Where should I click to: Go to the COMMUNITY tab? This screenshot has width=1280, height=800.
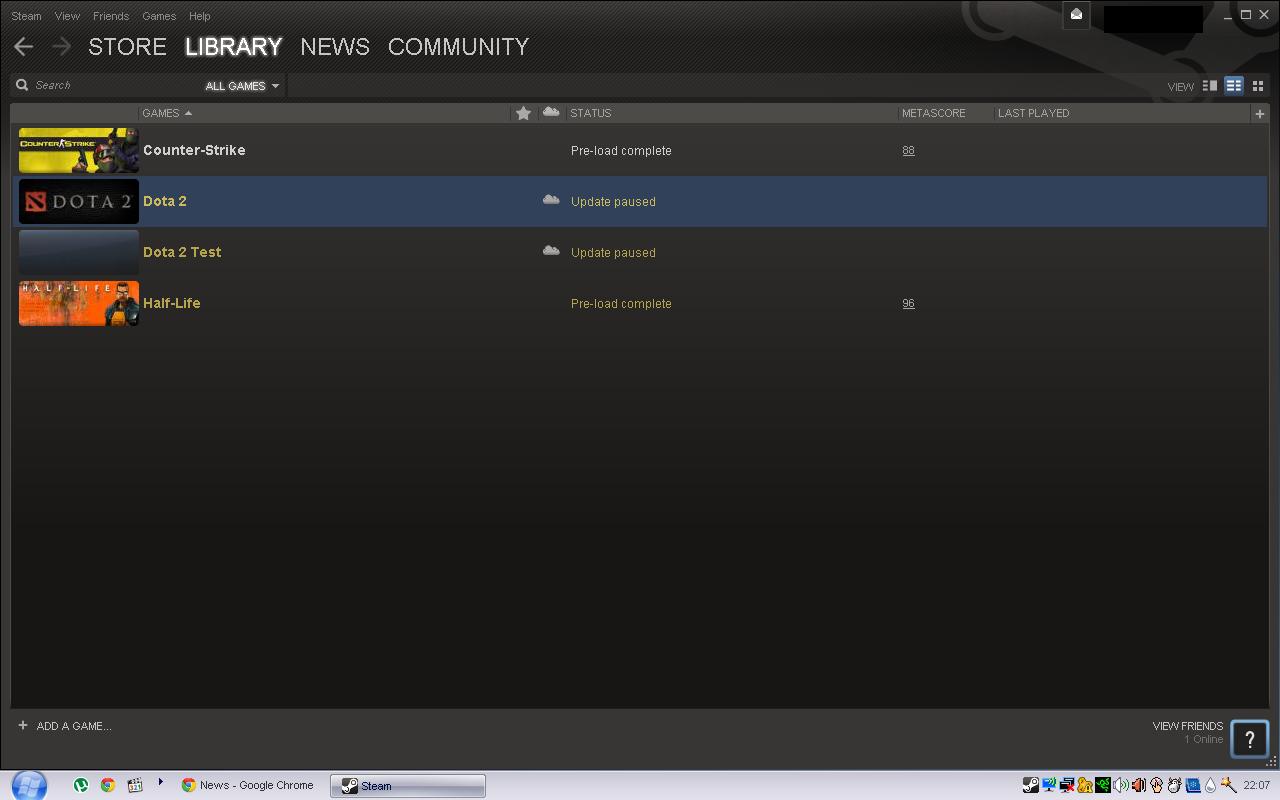[x=458, y=47]
